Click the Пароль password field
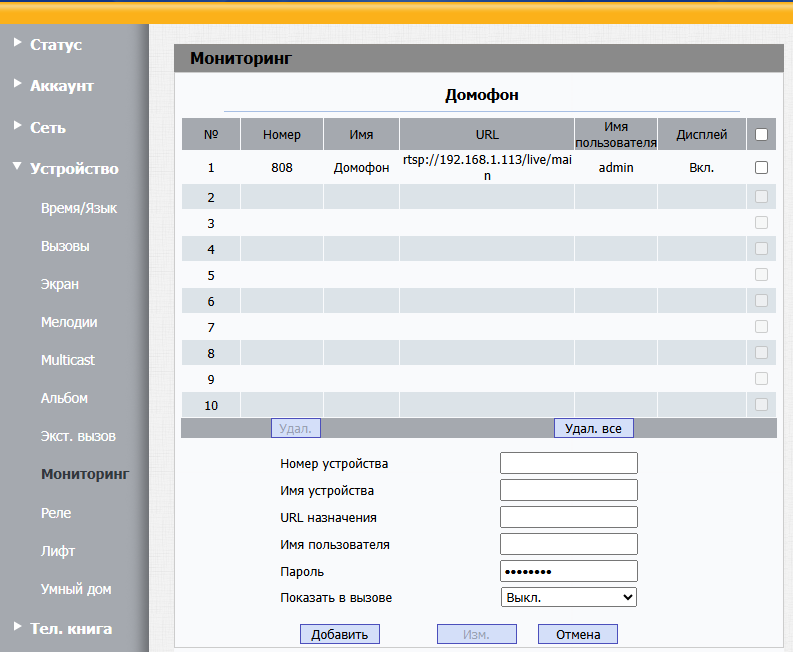 tap(568, 571)
